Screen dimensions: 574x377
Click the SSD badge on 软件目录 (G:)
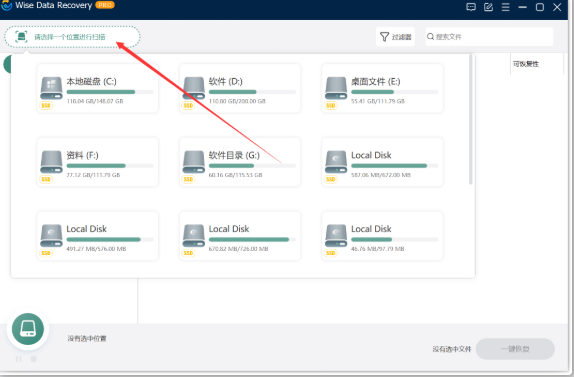pyautogui.click(x=188, y=179)
